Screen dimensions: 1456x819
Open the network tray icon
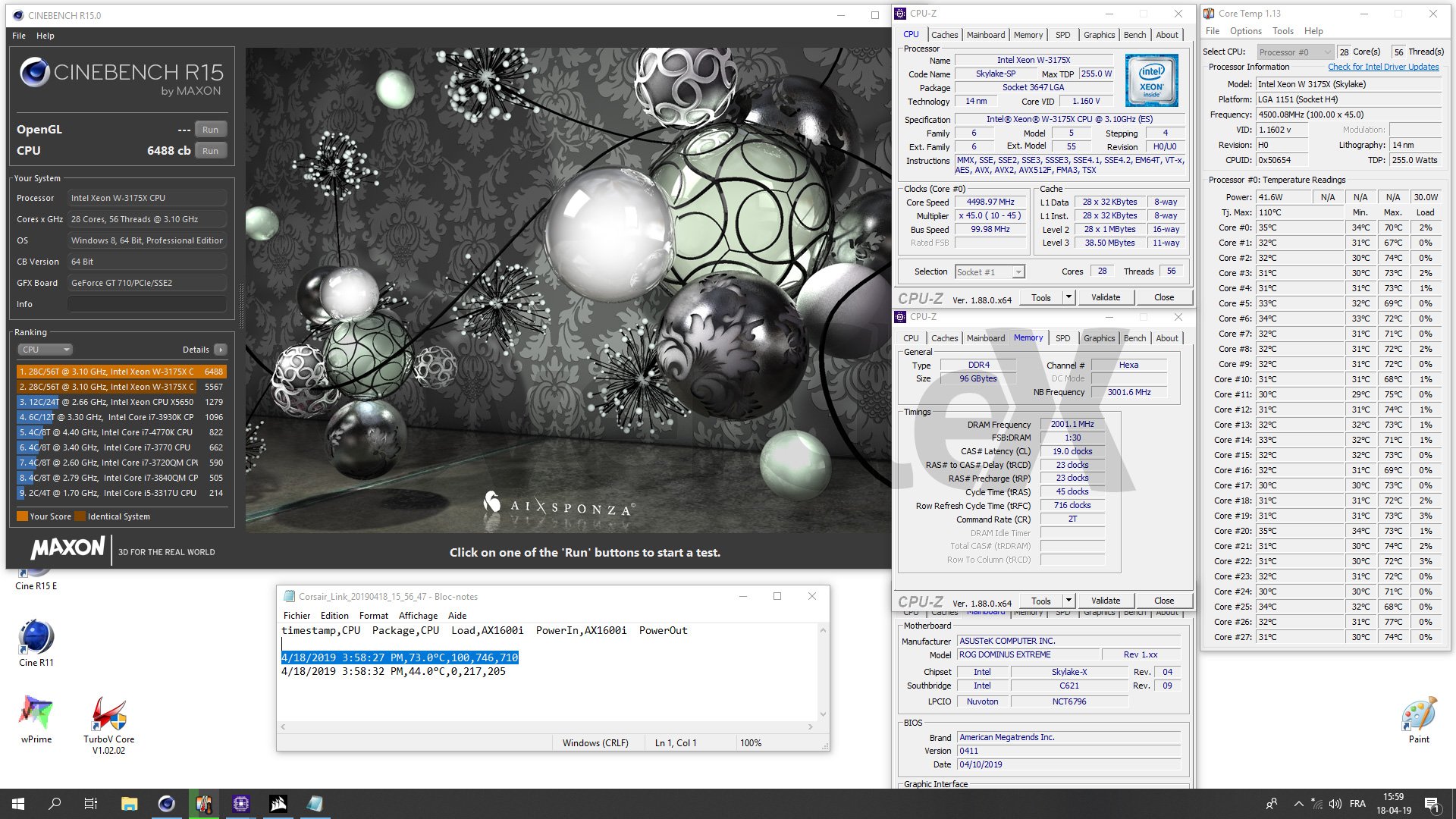[1317, 804]
